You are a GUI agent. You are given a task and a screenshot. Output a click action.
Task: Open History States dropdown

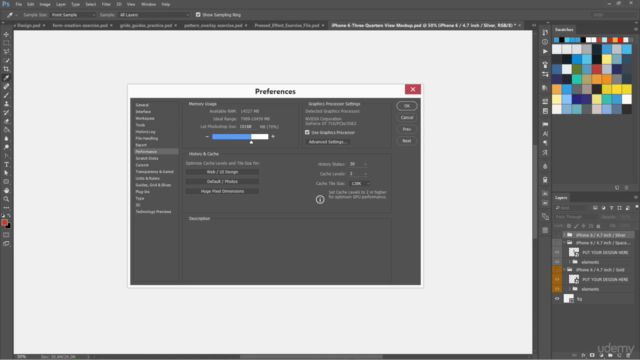pos(358,164)
